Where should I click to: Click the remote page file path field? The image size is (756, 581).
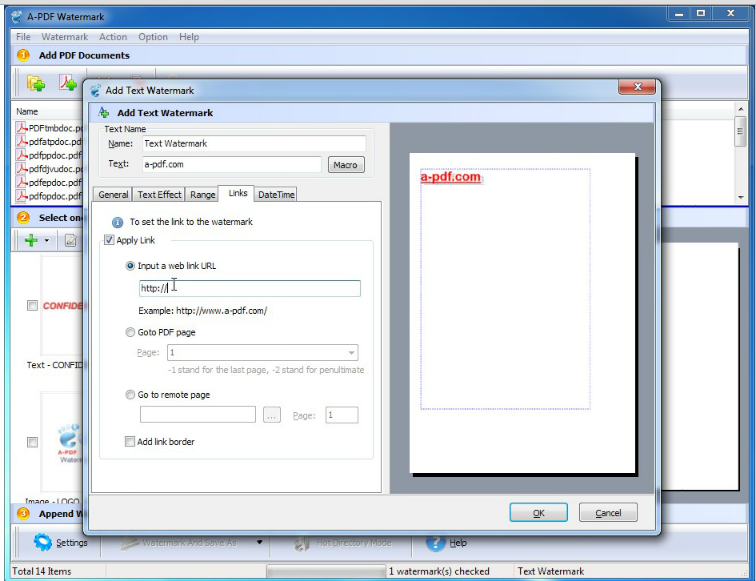click(x=198, y=415)
